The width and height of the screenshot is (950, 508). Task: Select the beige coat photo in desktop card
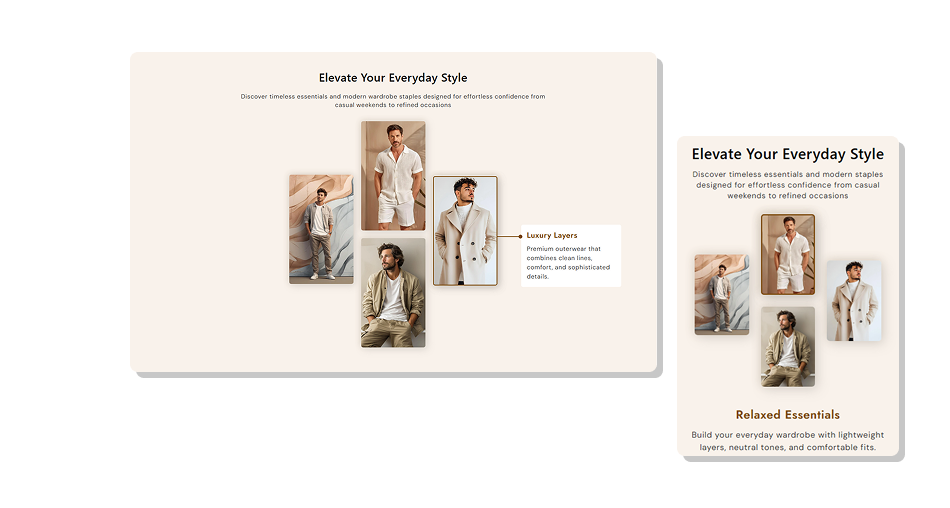point(465,231)
